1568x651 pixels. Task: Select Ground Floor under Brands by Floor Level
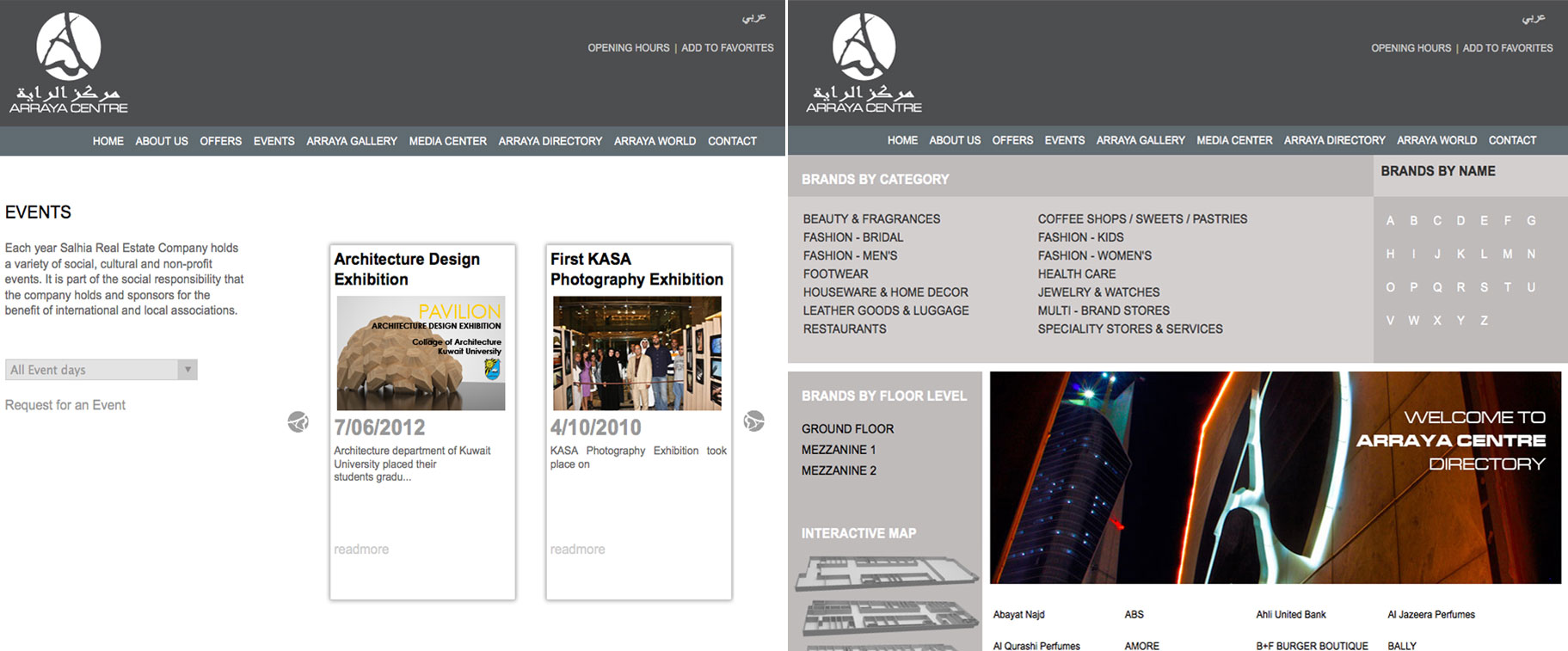[847, 429]
